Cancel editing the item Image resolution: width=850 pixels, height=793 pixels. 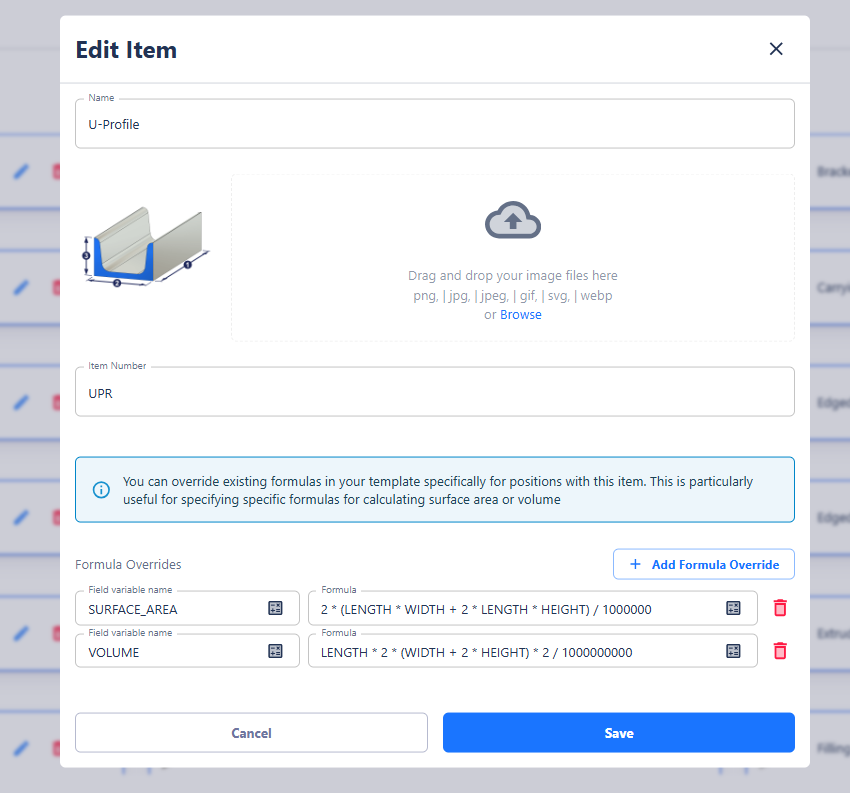(251, 733)
